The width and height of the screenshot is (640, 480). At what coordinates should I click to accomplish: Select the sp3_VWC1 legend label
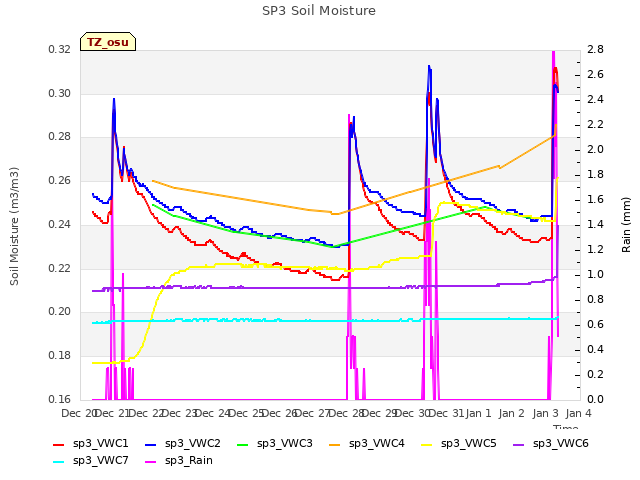100,444
